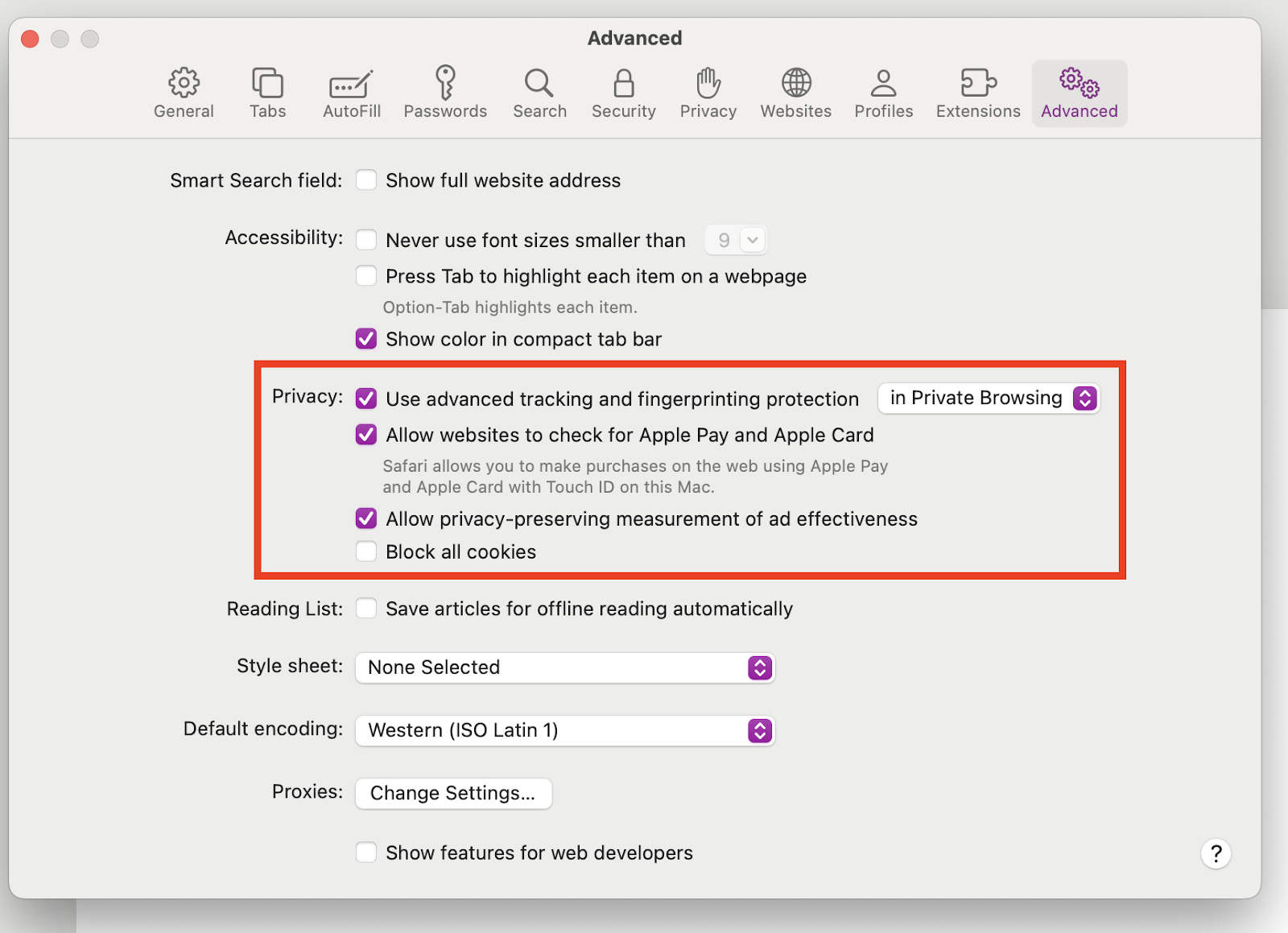1288x933 pixels.
Task: Enable Never use font sizes smaller than
Action: (366, 240)
